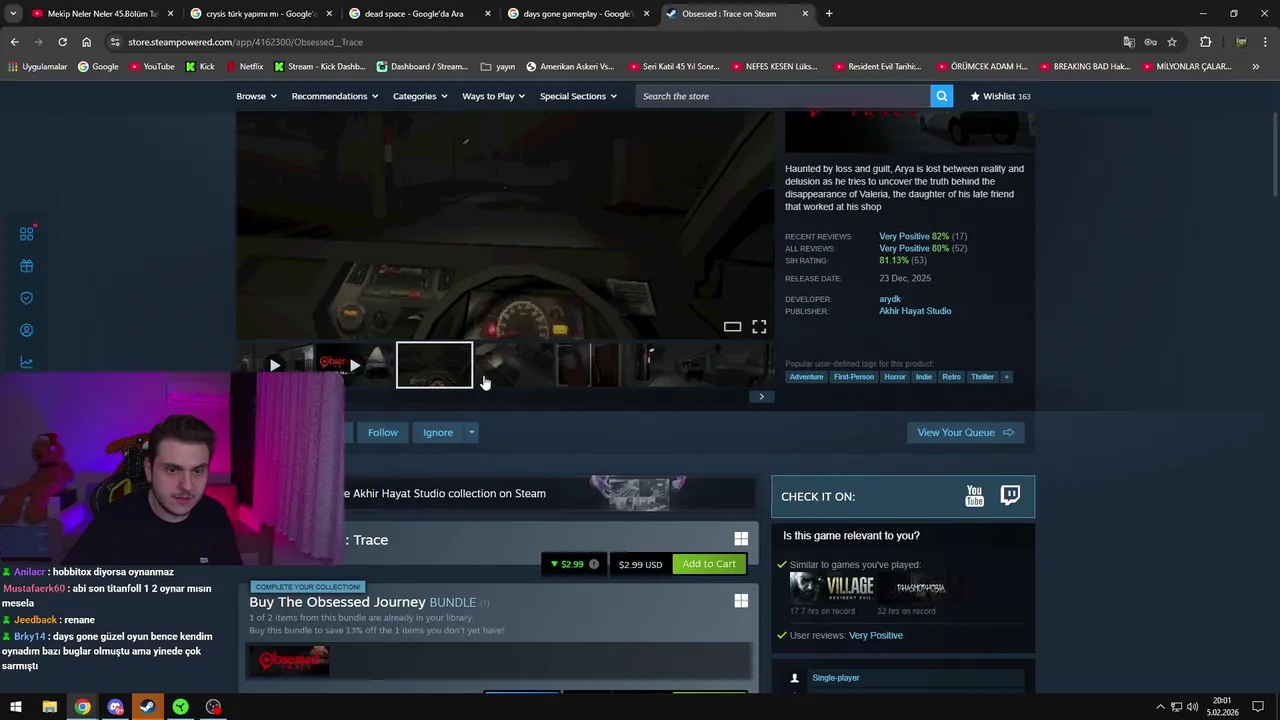The image size is (1280, 720).
Task: Click the sidebar gift box icon
Action: pos(27,266)
